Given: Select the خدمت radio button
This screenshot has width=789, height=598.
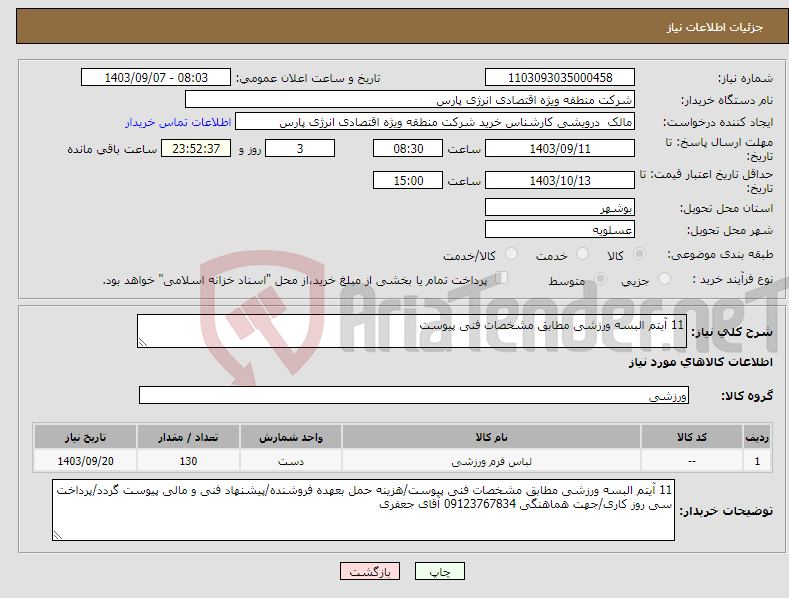Looking at the screenshot, I should (582, 254).
